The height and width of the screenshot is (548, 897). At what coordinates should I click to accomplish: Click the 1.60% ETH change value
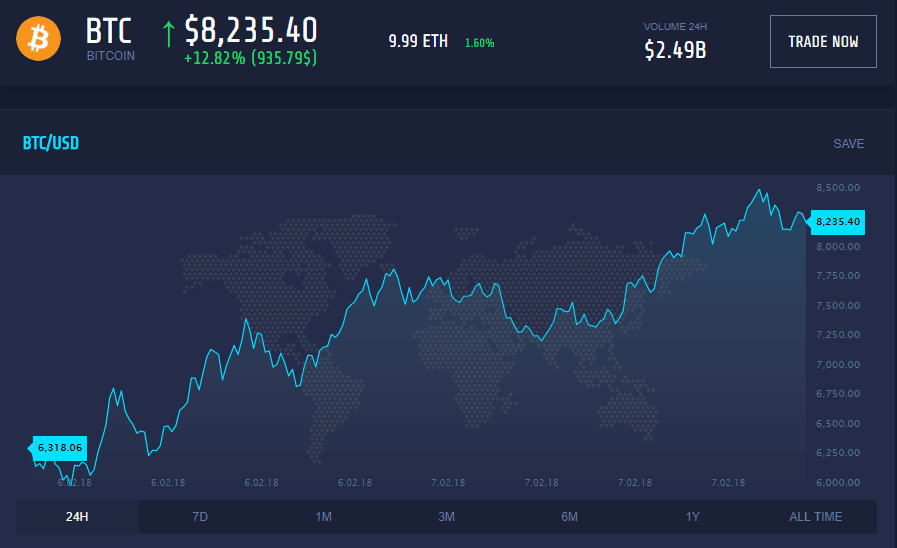(479, 43)
